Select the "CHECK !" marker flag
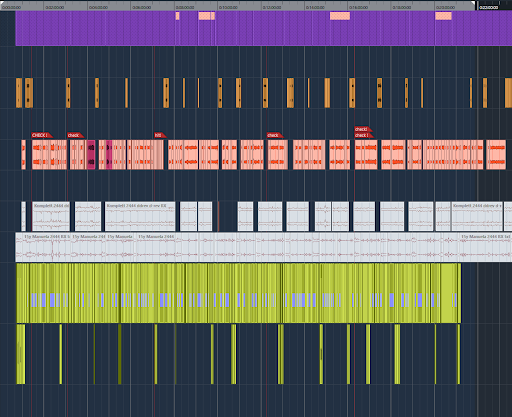Image resolution: width=512 pixels, height=417 pixels. pos(42,135)
